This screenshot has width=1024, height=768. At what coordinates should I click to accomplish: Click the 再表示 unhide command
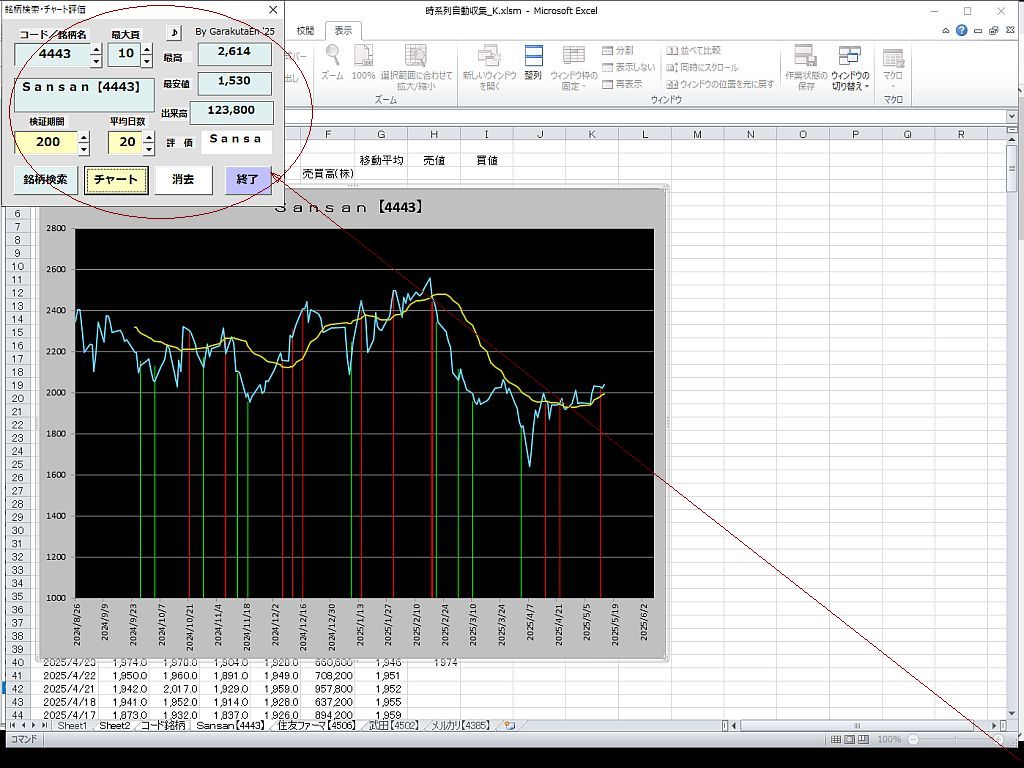pos(622,84)
